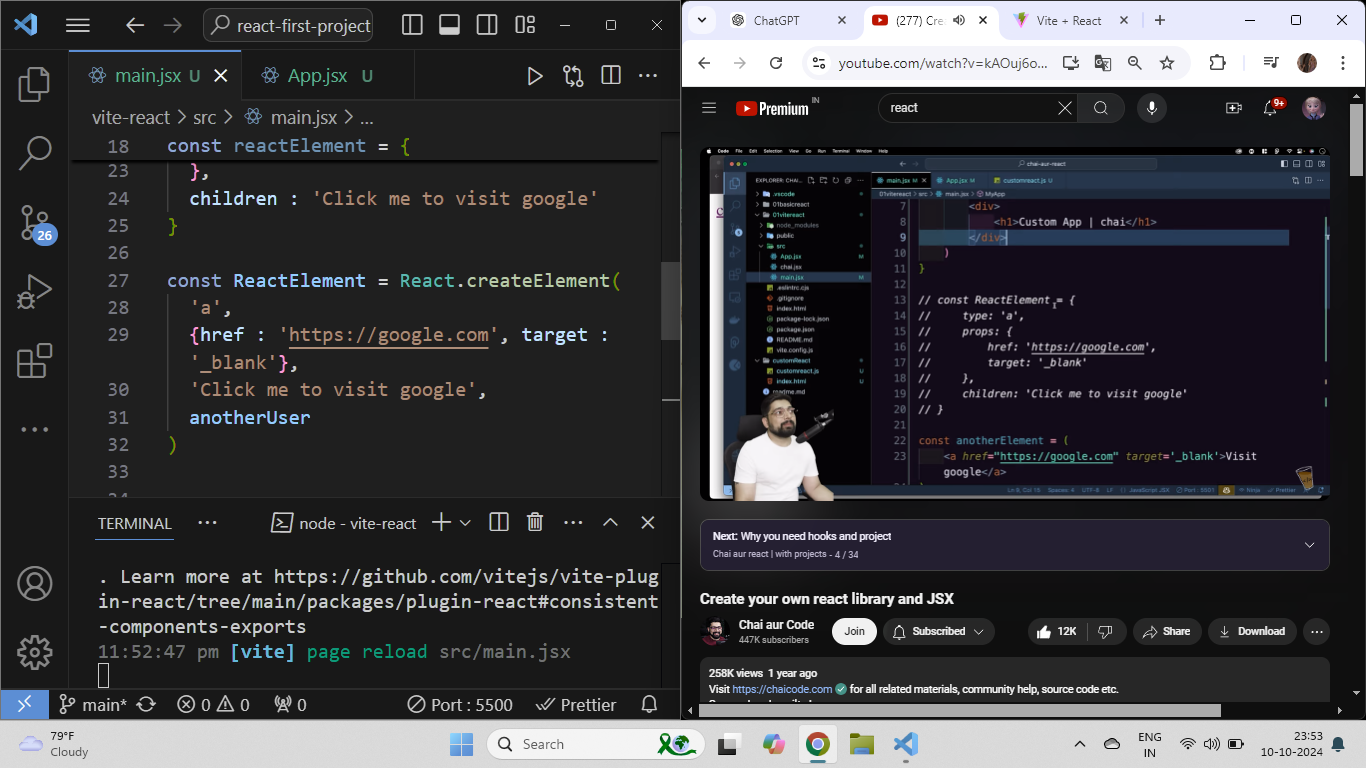Click the VS Code react-first-project command center
1366x768 pixels.
tap(288, 25)
